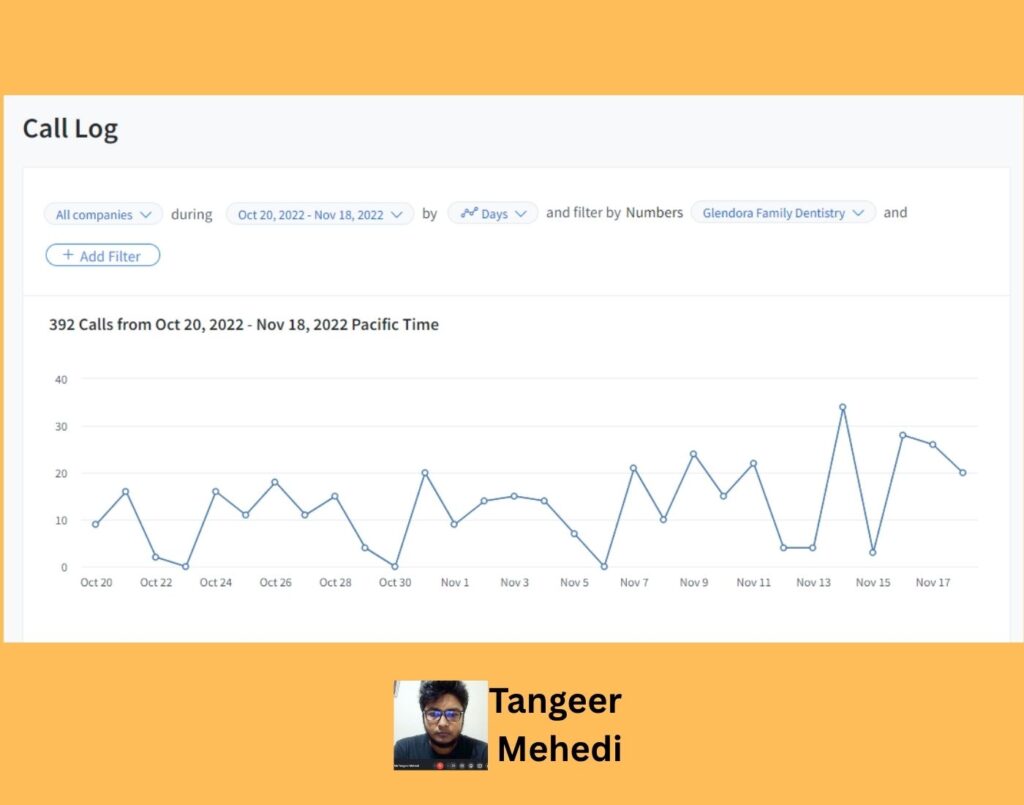The image size is (1024, 805).
Task: Select the highest peak data point near Nov 14
Action: point(842,407)
